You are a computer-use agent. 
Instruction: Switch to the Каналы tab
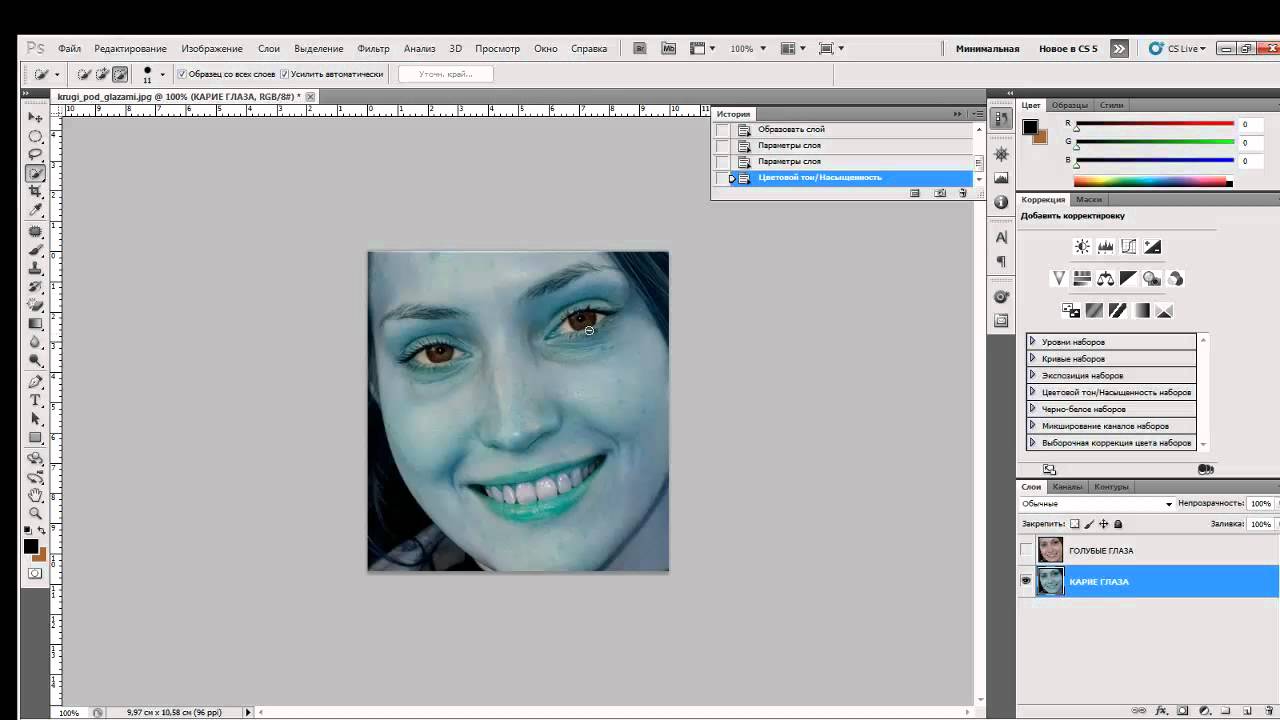(1067, 487)
